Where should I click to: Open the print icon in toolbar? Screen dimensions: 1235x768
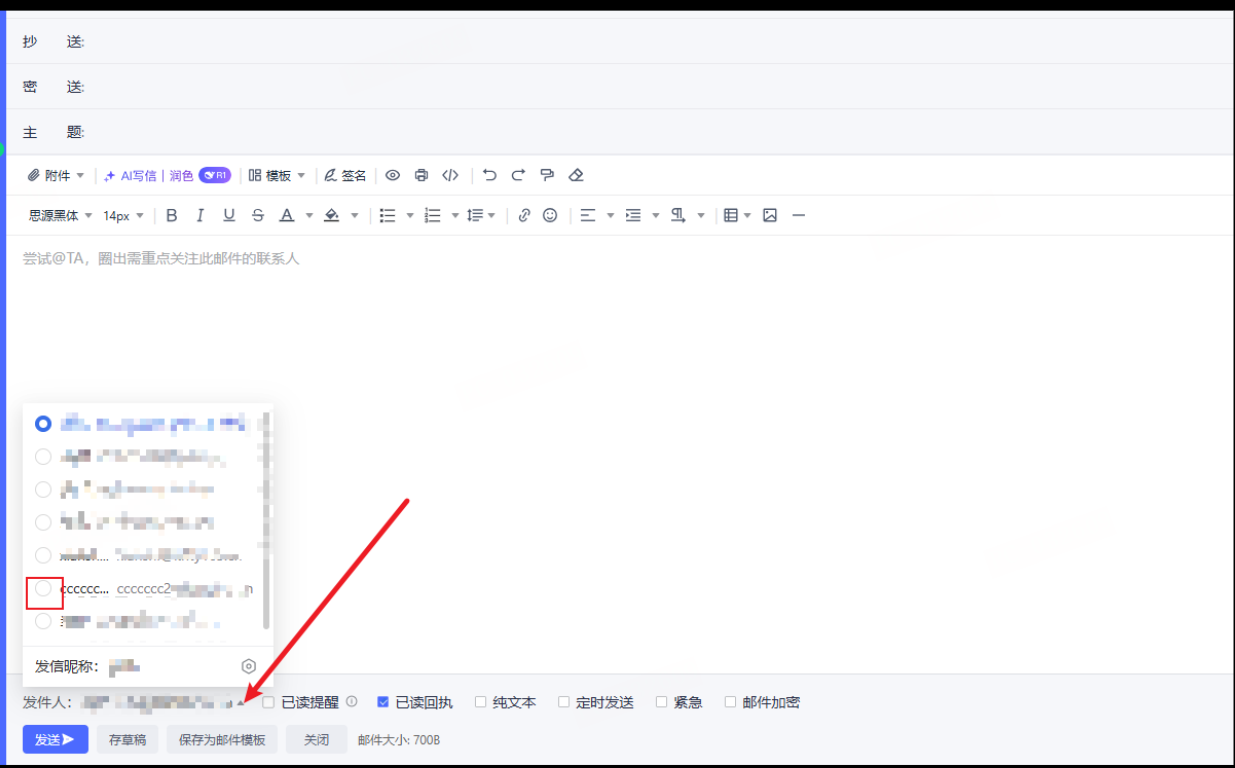pyautogui.click(x=421, y=175)
